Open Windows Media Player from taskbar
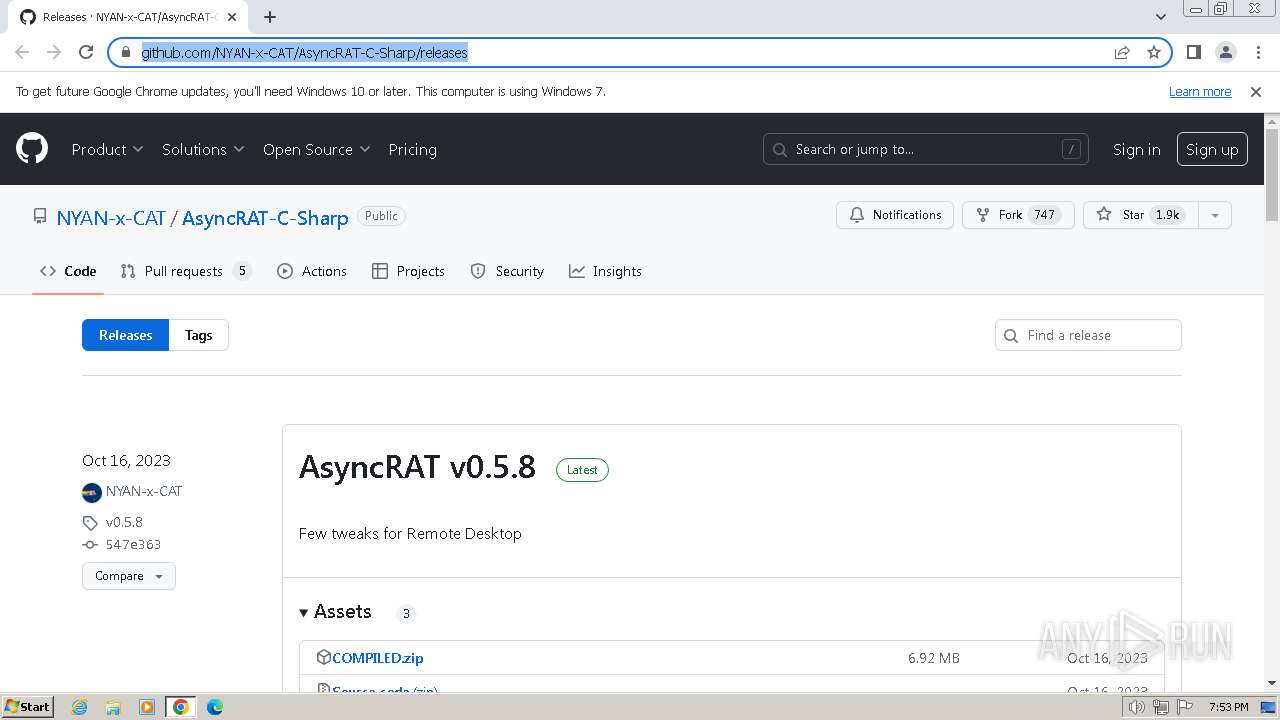This screenshot has height=720, width=1280. coord(147,707)
